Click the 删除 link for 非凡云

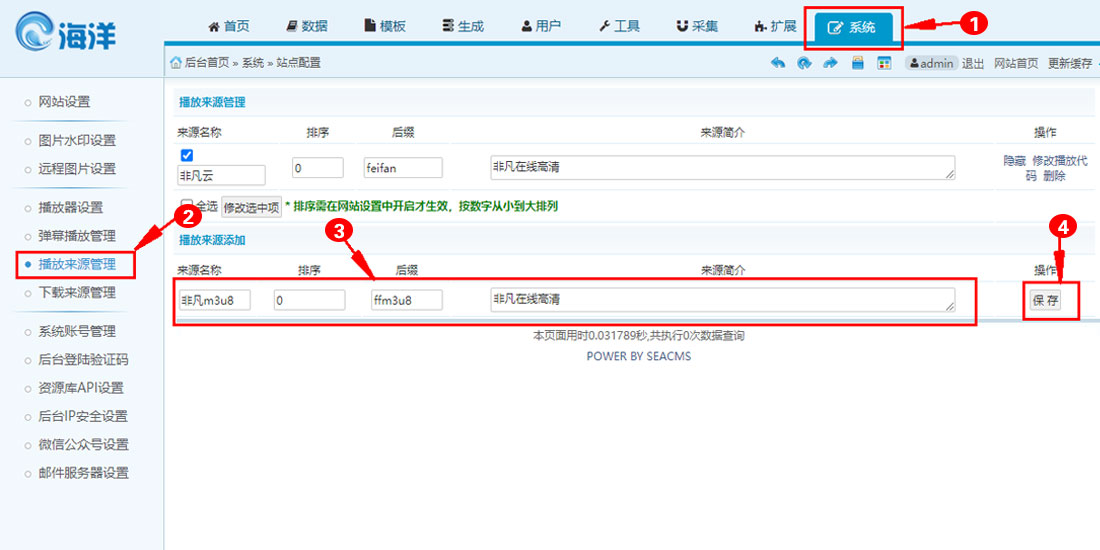tap(1054, 176)
